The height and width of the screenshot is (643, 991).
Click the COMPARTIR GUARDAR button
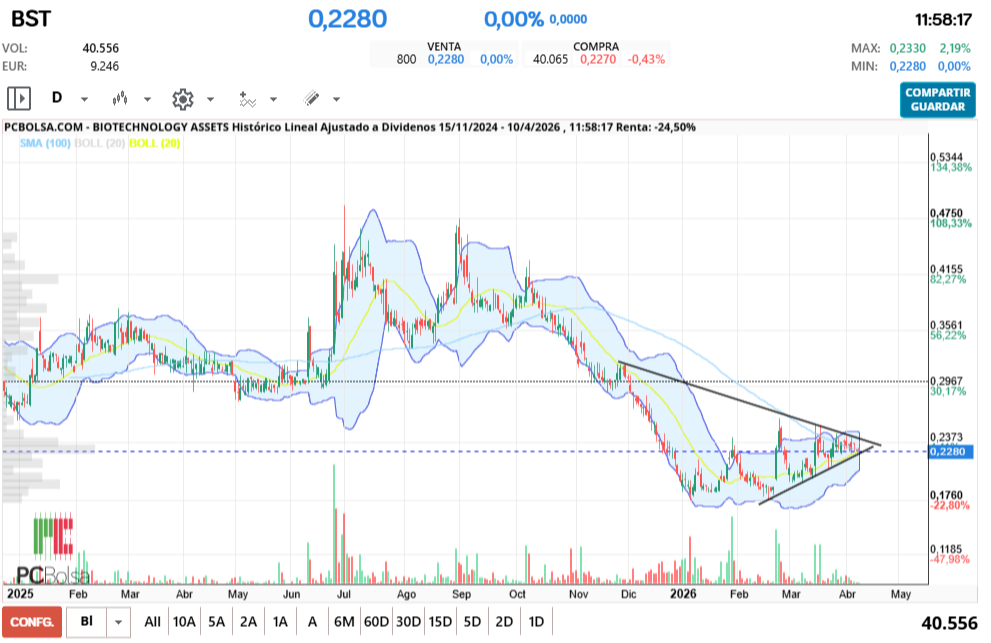click(x=938, y=99)
